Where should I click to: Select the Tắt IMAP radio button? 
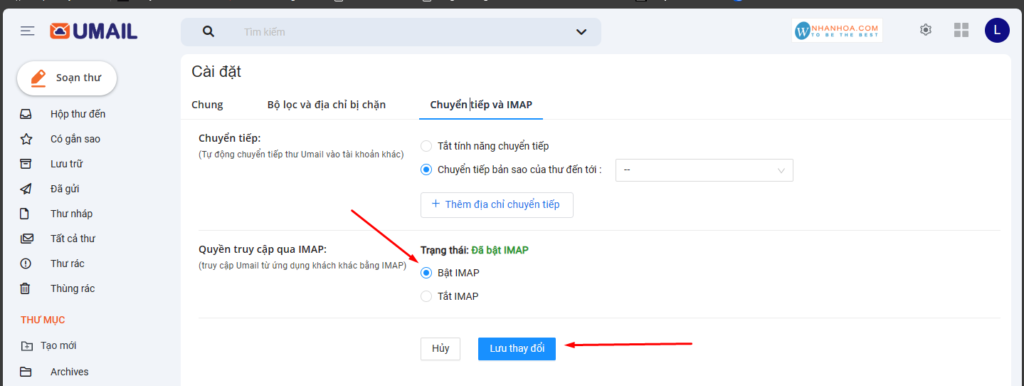426,296
